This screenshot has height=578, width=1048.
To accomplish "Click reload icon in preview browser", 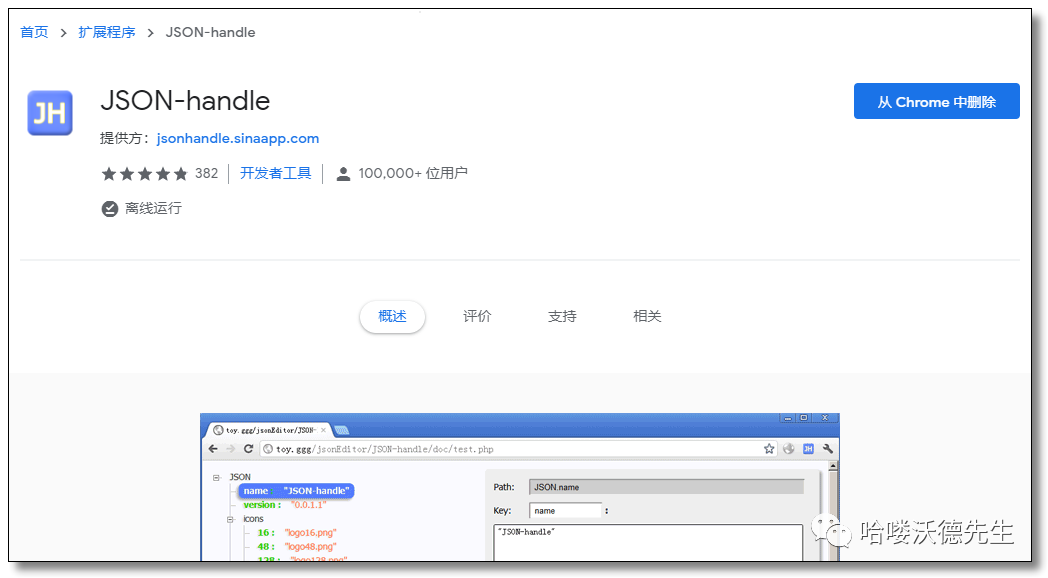I will click(x=248, y=448).
